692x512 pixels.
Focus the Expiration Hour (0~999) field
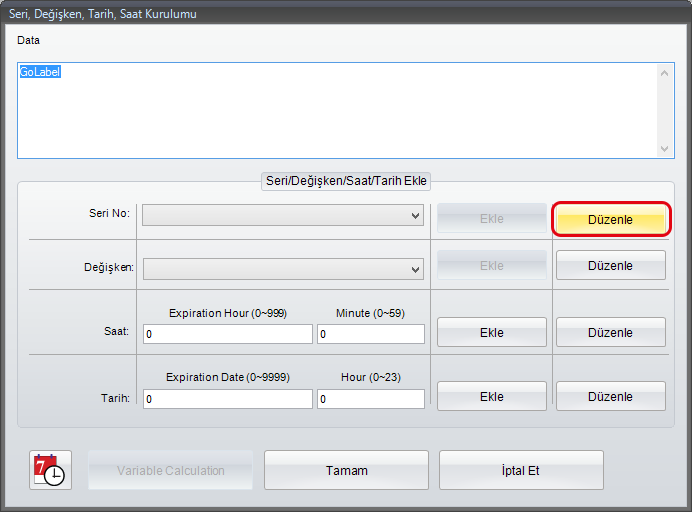228,334
